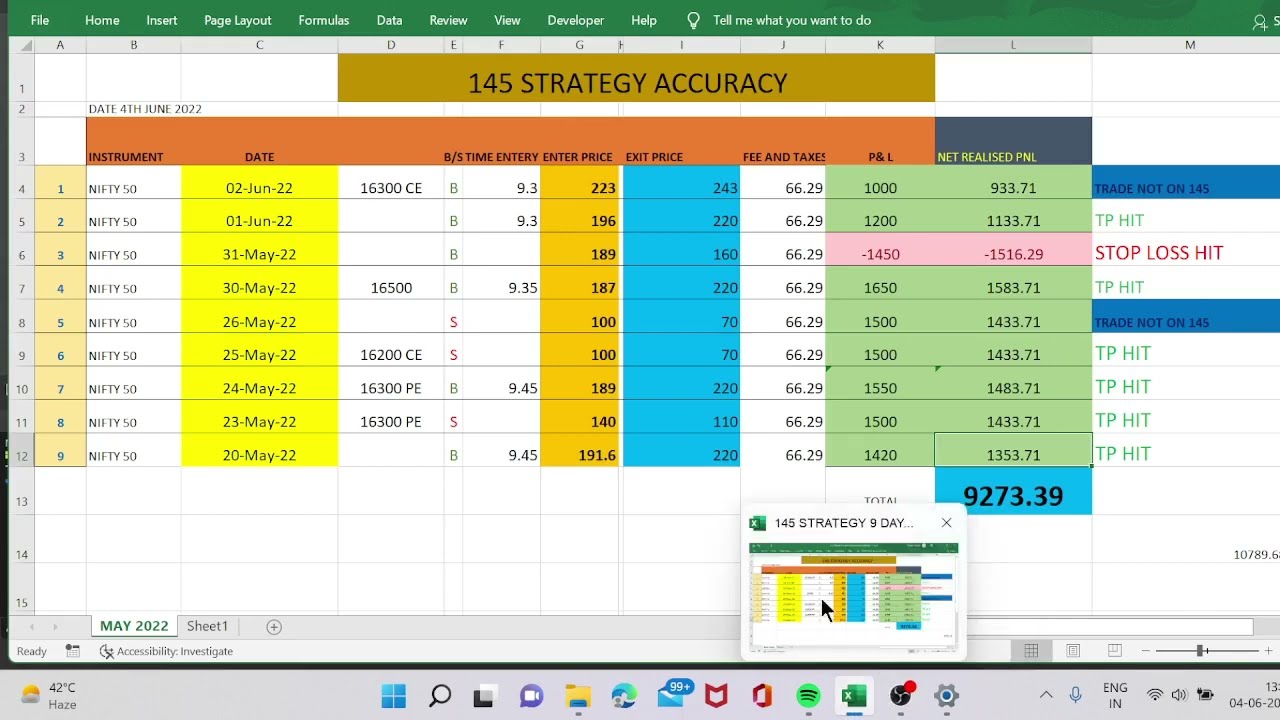
Task: Select the total cell showing 9273.39
Action: pos(1013,491)
